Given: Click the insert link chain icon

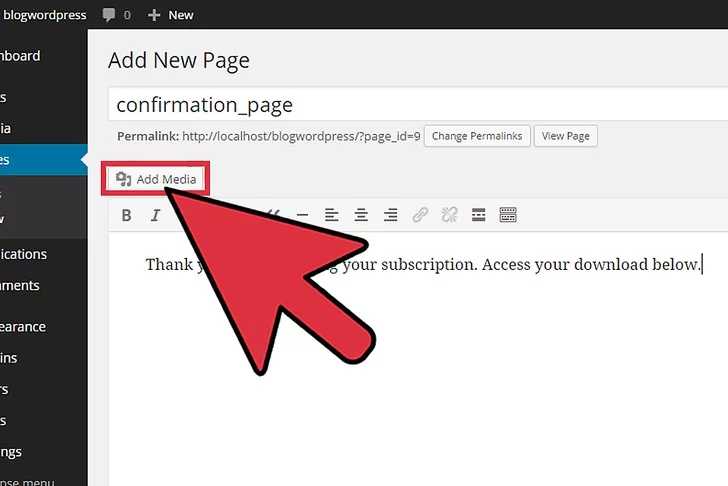Looking at the screenshot, I should click(420, 215).
